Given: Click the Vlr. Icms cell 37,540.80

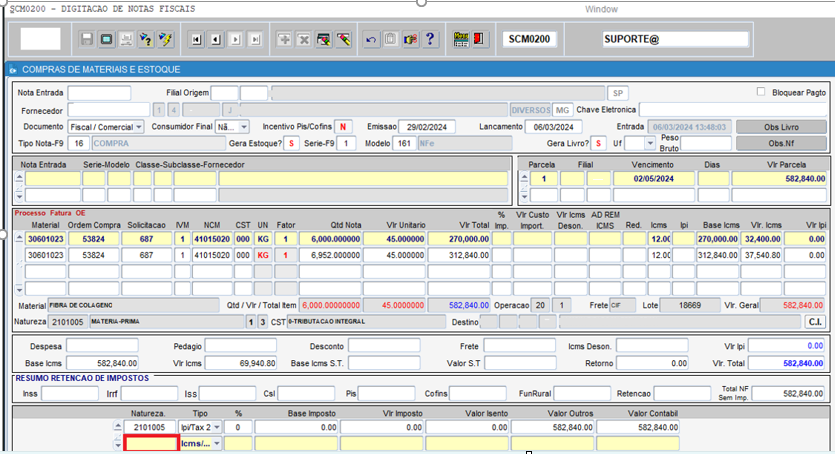Looking at the screenshot, I should point(762,255).
